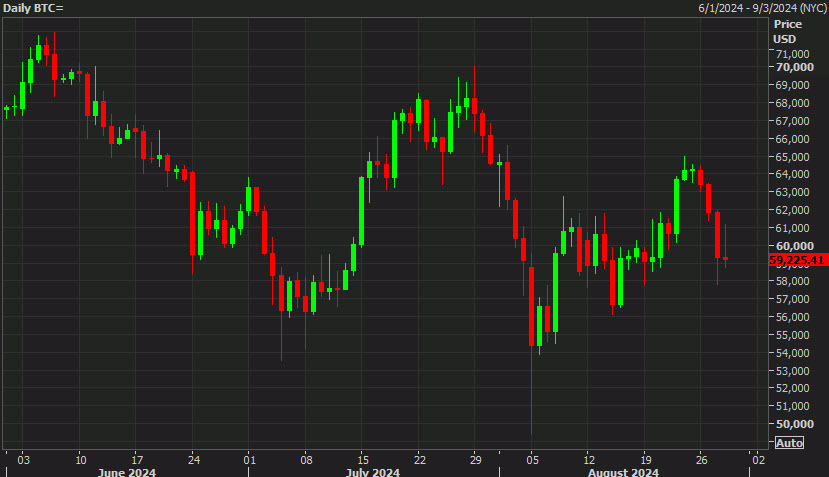The width and height of the screenshot is (829, 477).
Task: Click the 'August 2024' month label
Action: click(x=623, y=472)
